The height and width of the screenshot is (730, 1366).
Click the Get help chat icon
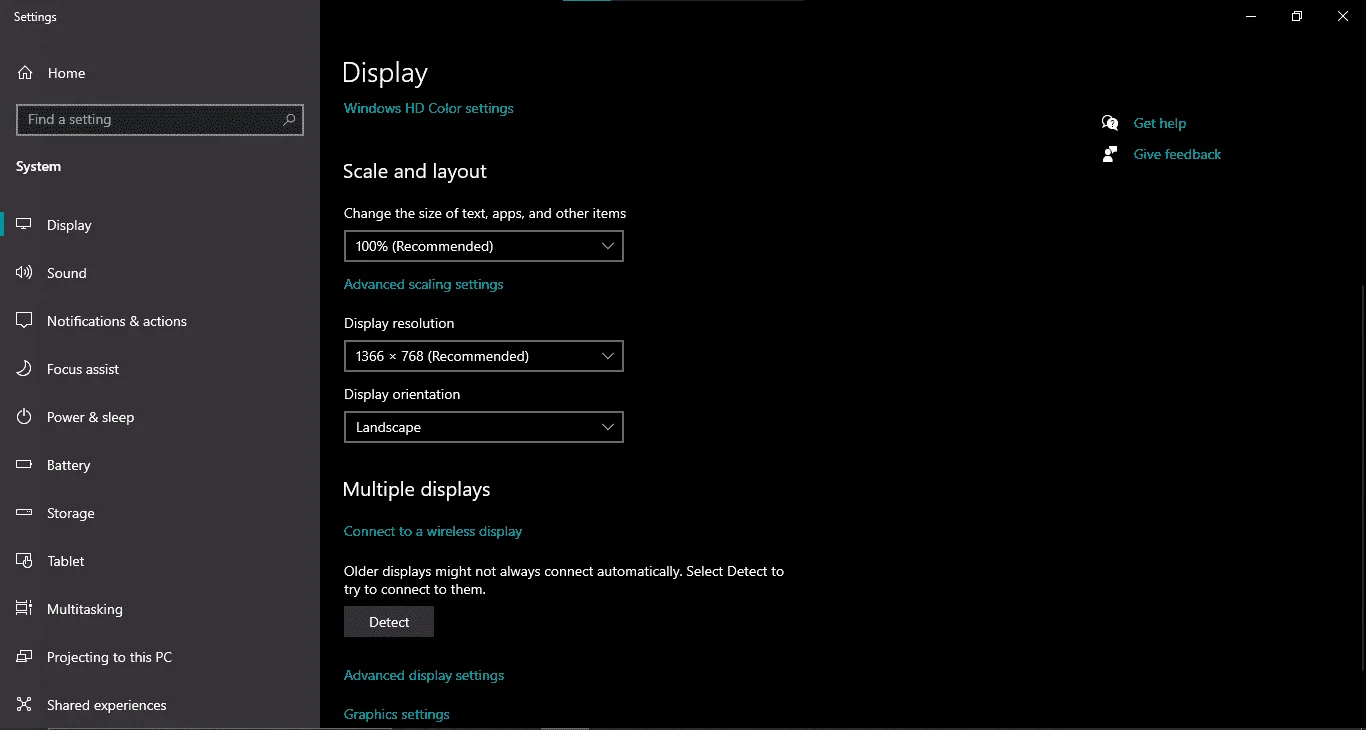coord(1110,123)
